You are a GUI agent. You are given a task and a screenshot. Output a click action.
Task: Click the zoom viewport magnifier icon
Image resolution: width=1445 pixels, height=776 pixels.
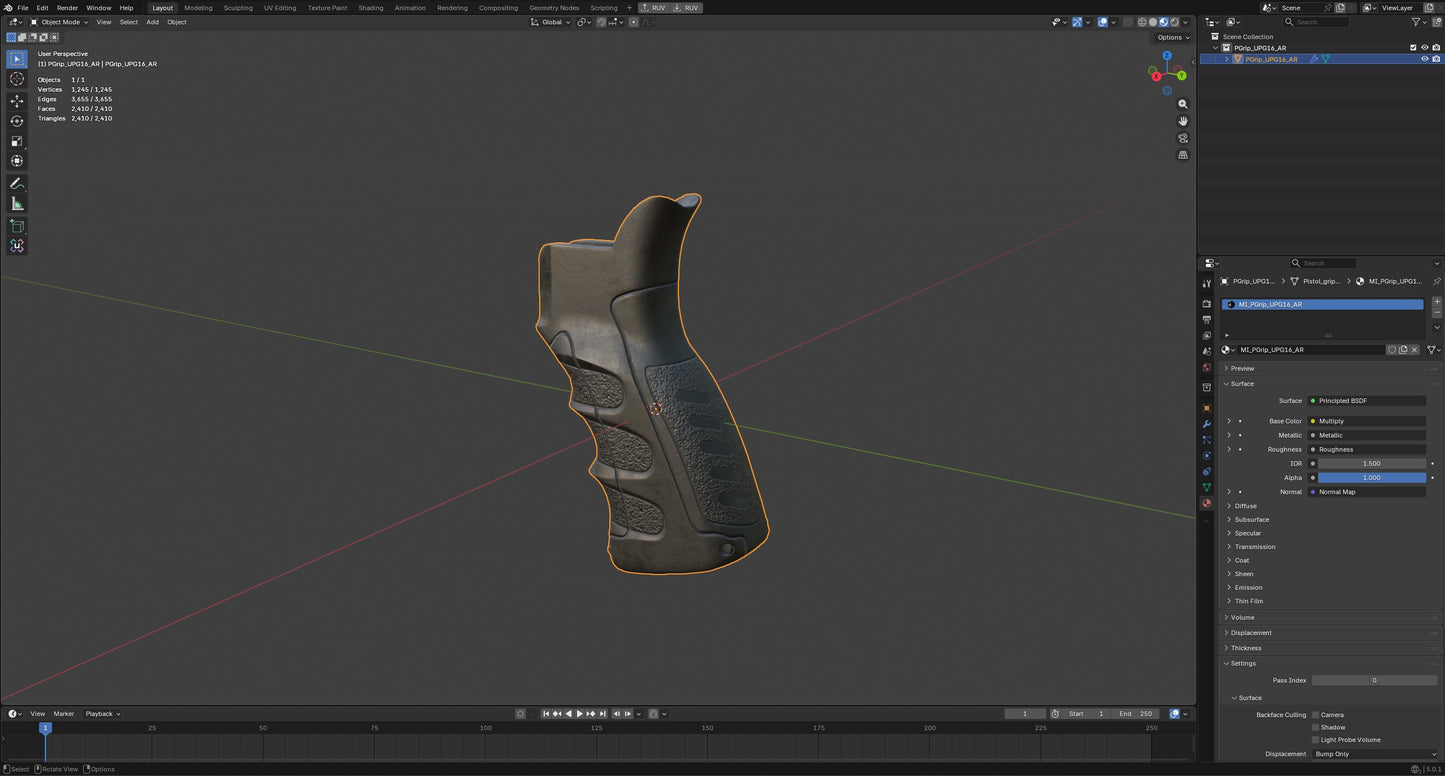1183,104
